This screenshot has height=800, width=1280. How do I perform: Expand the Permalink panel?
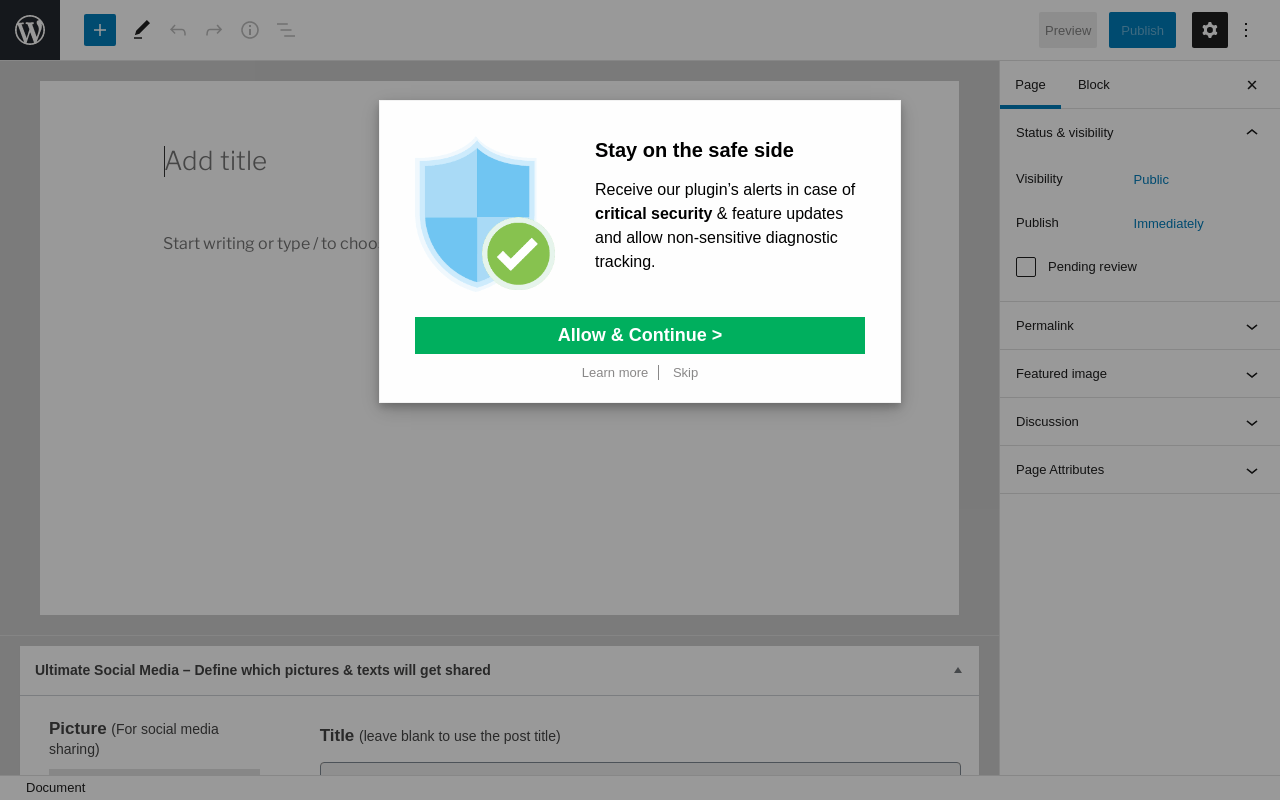tap(1139, 326)
